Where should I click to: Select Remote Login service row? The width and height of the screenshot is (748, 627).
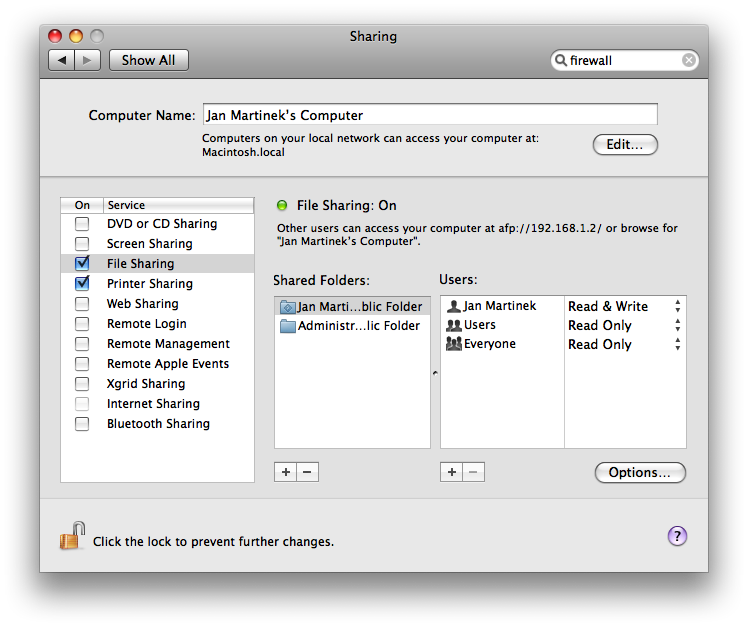(x=157, y=324)
